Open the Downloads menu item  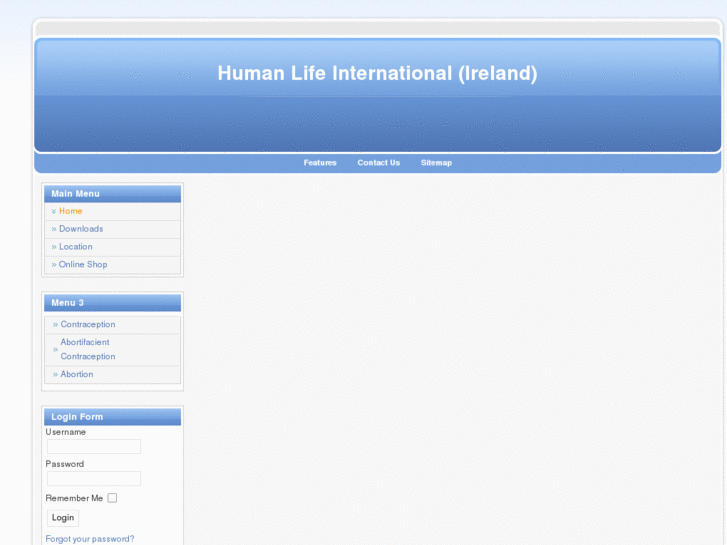click(x=81, y=229)
